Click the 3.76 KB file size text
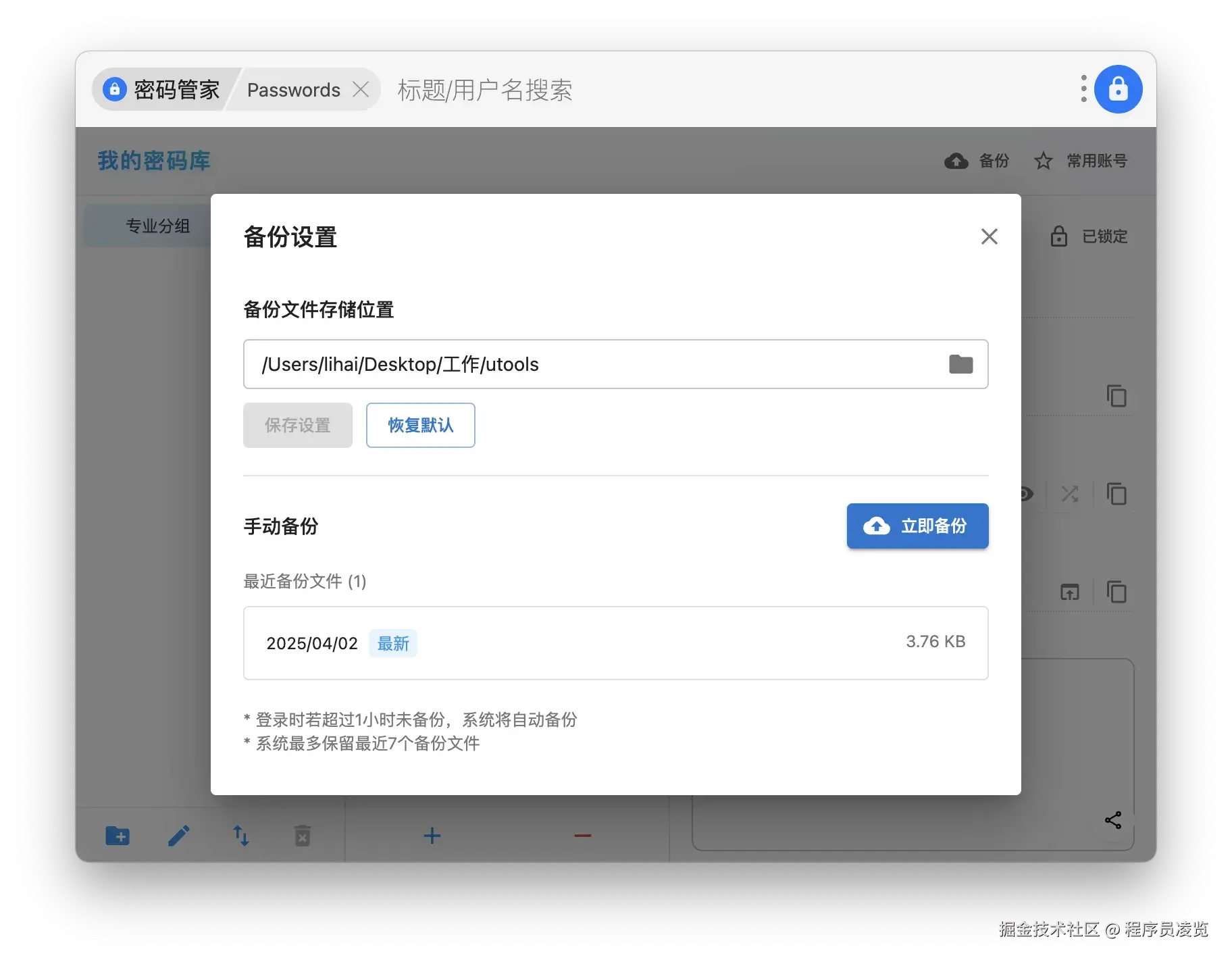1232x962 pixels. [x=935, y=641]
